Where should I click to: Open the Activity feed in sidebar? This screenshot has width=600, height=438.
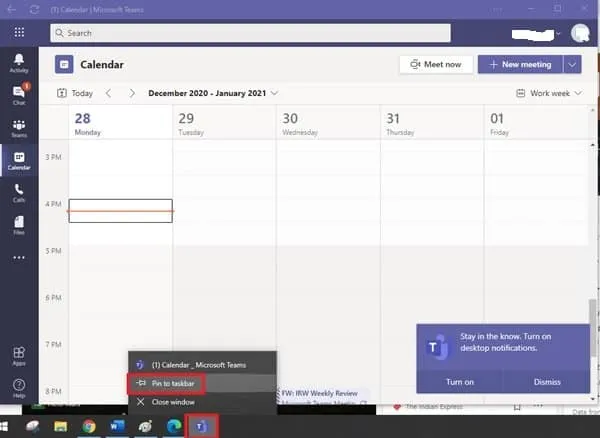pos(18,63)
